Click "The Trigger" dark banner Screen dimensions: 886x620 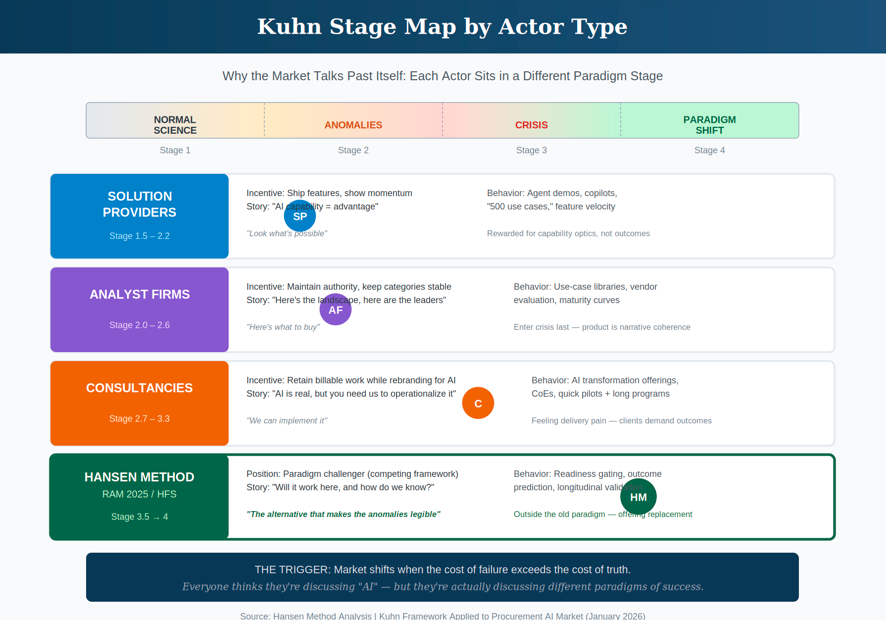tap(442, 577)
